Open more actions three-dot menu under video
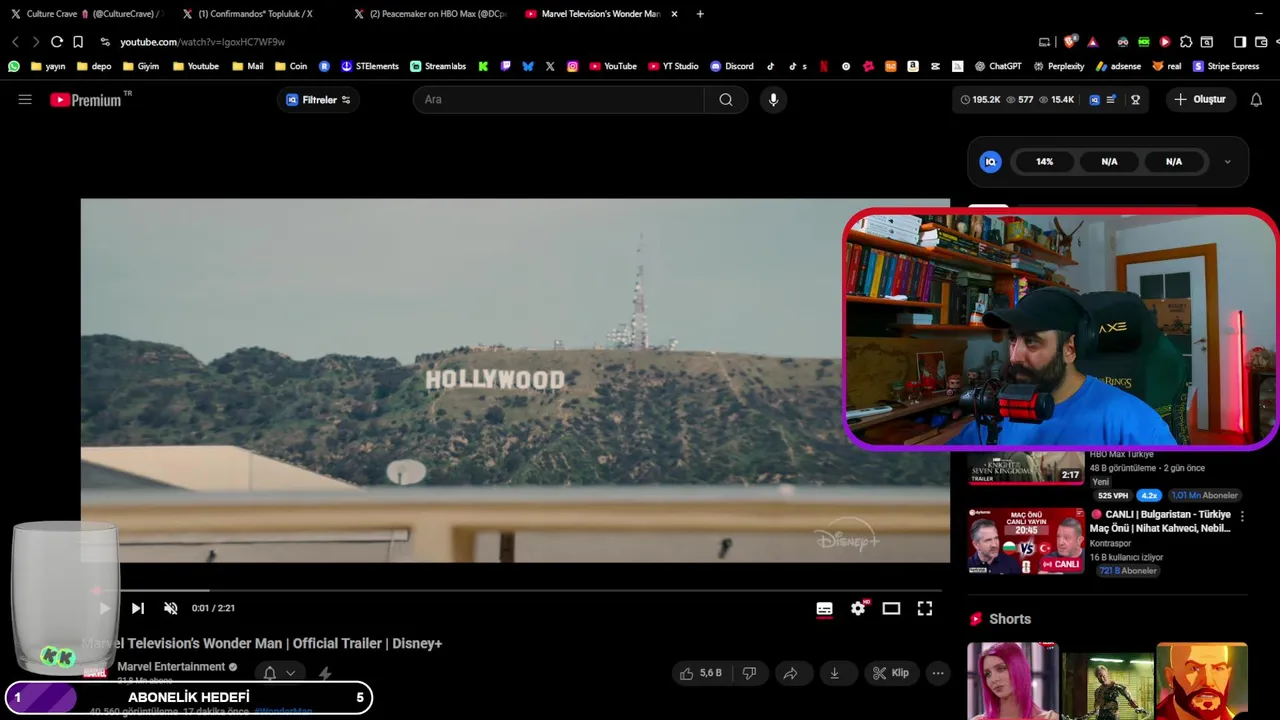This screenshot has width=1280, height=720. pos(938,673)
